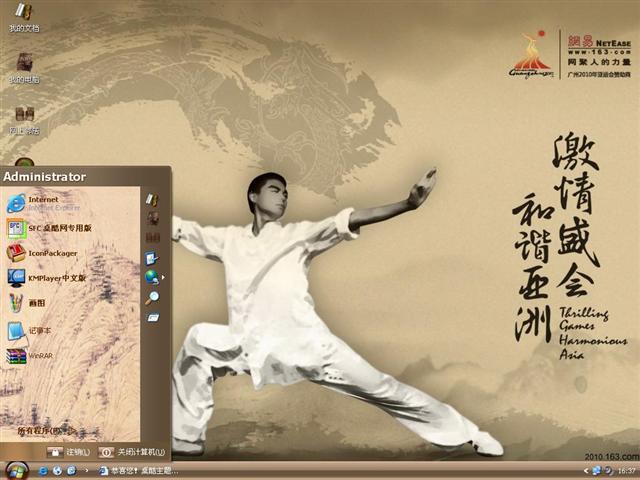
Task: Open the 网上邻居 desktop icon
Action: tap(24, 120)
